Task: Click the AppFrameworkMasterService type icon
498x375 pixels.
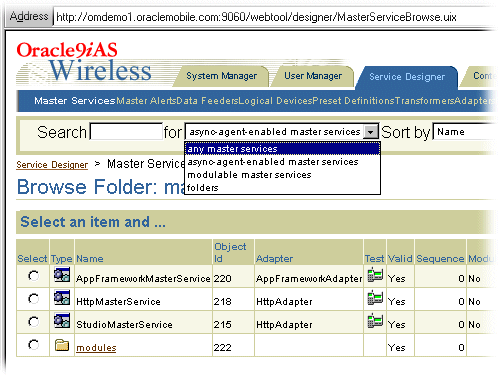Action: click(x=62, y=275)
